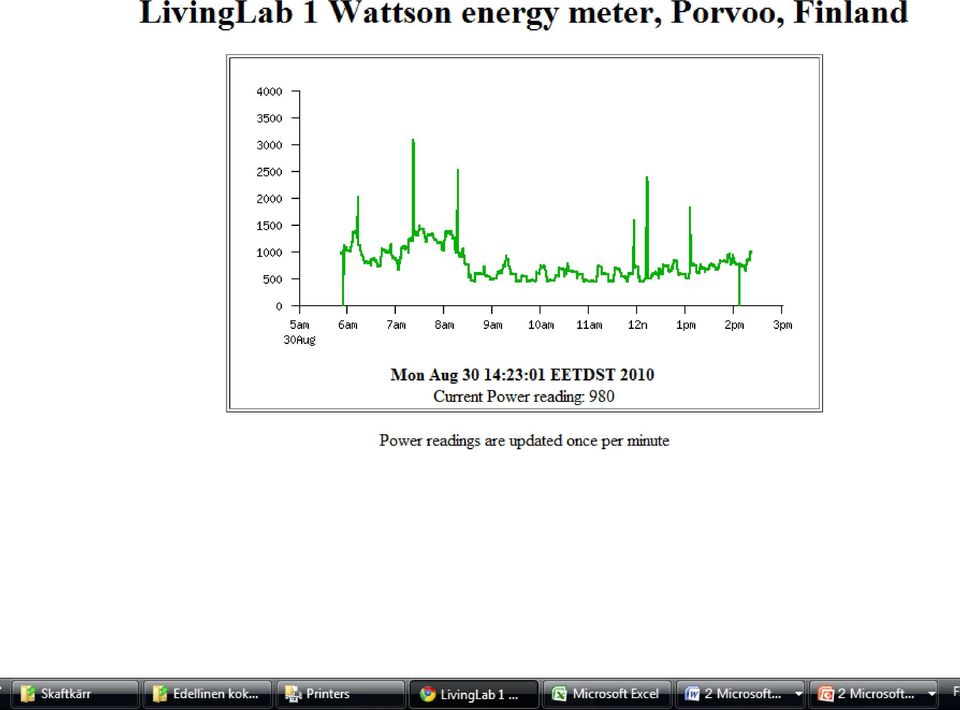Open the Printers window from the taskbar

point(340,693)
